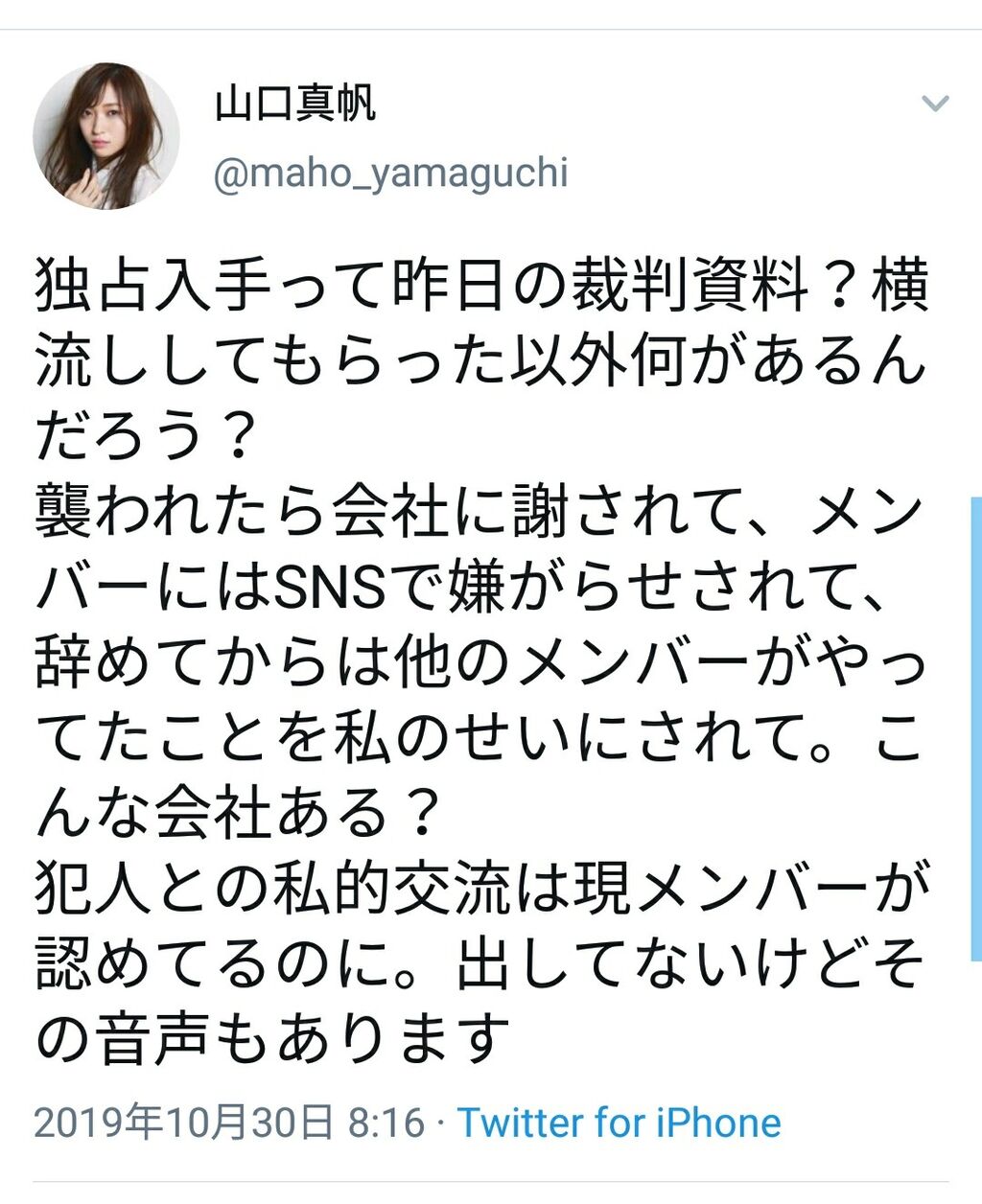Click the display name 山口真帆
The image size is (982, 1204).
(x=294, y=104)
